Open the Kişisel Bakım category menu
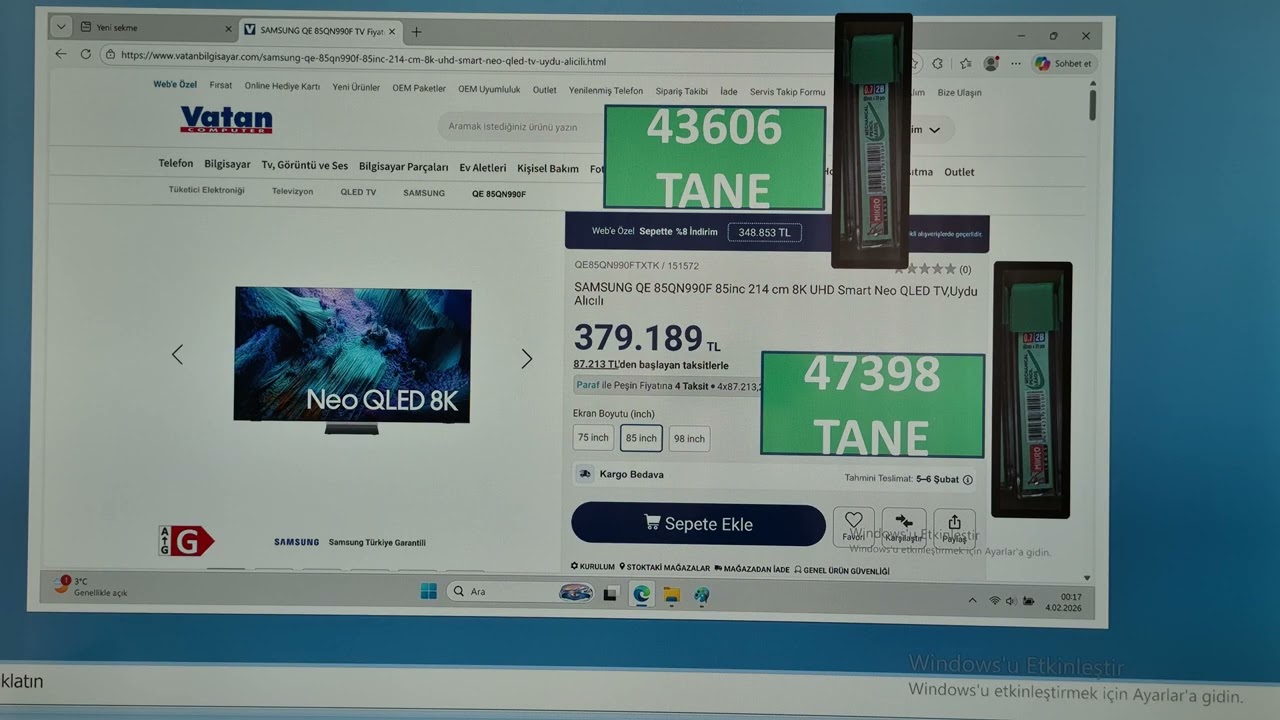 (x=548, y=169)
